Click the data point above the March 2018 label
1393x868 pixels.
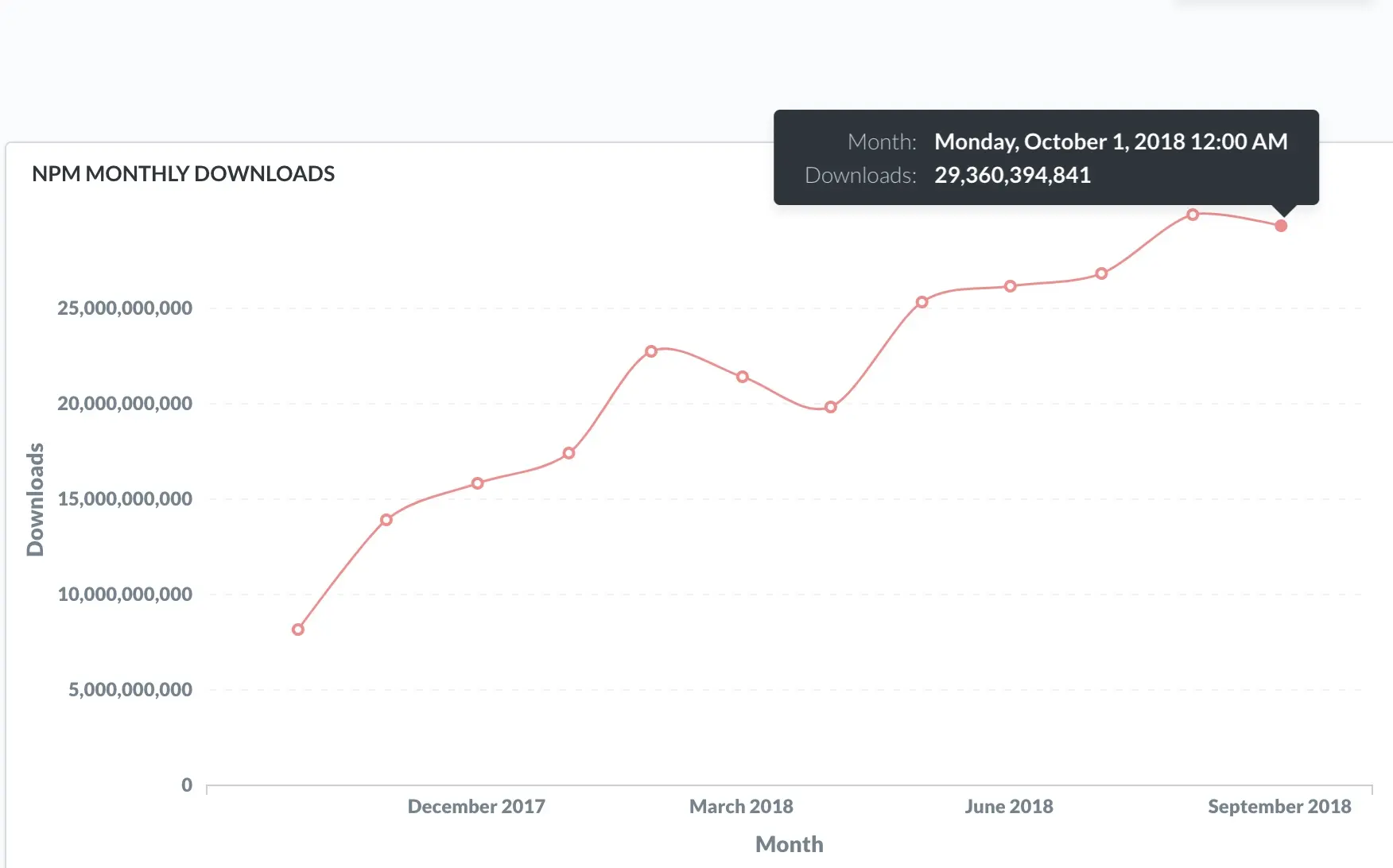[x=742, y=377]
